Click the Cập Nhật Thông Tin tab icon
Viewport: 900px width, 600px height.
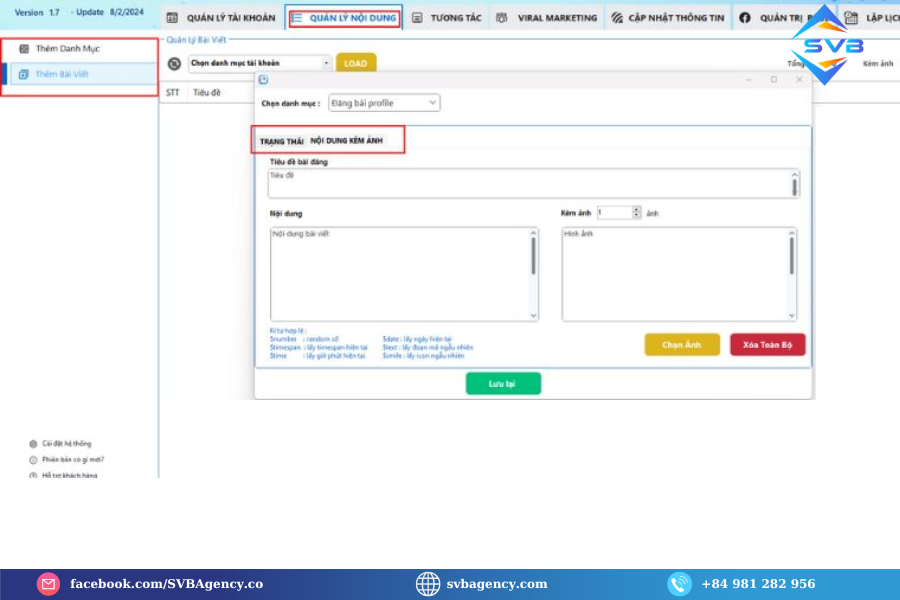pyautogui.click(x=616, y=18)
